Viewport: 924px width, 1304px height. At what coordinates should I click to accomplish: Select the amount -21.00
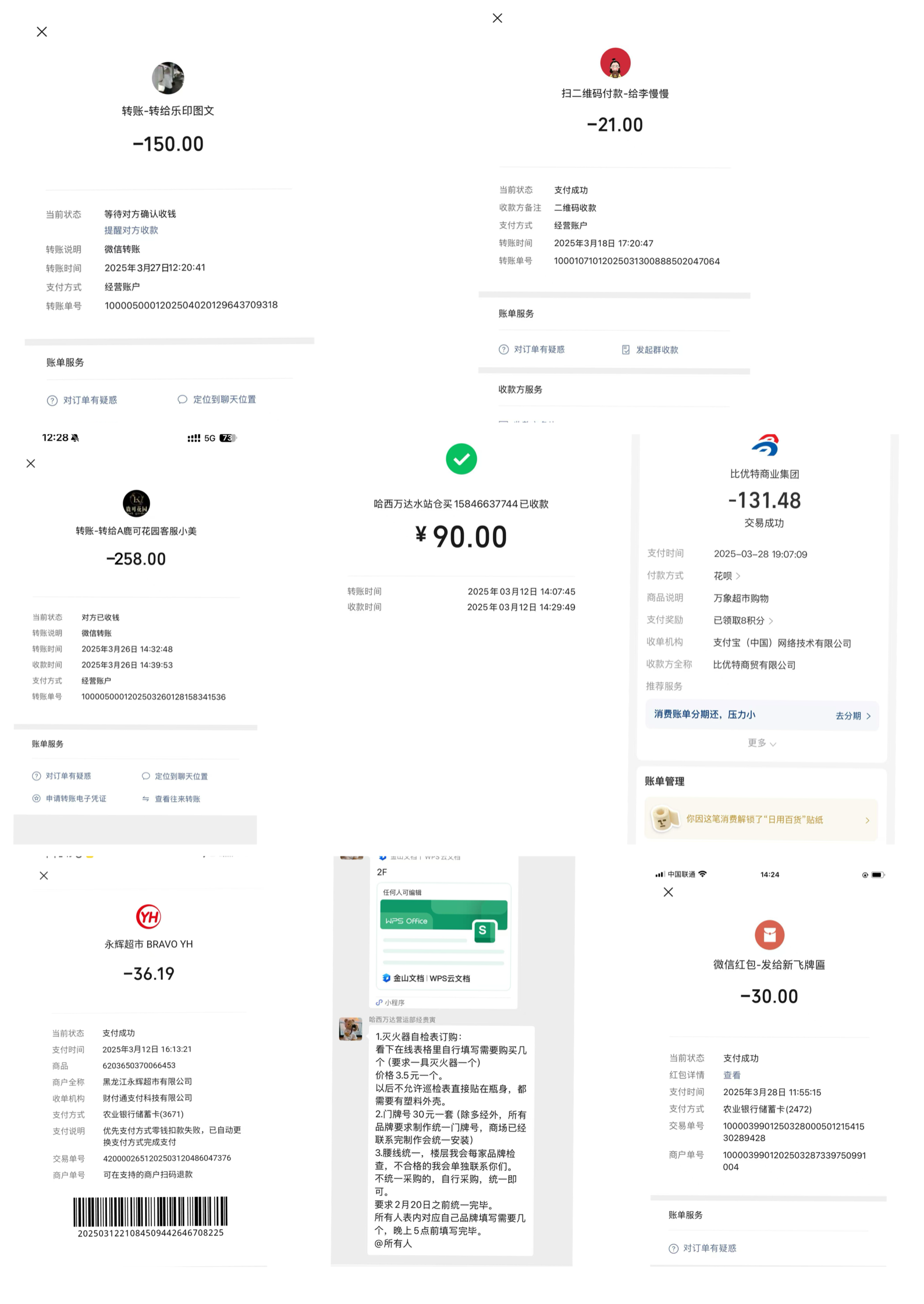(x=615, y=125)
